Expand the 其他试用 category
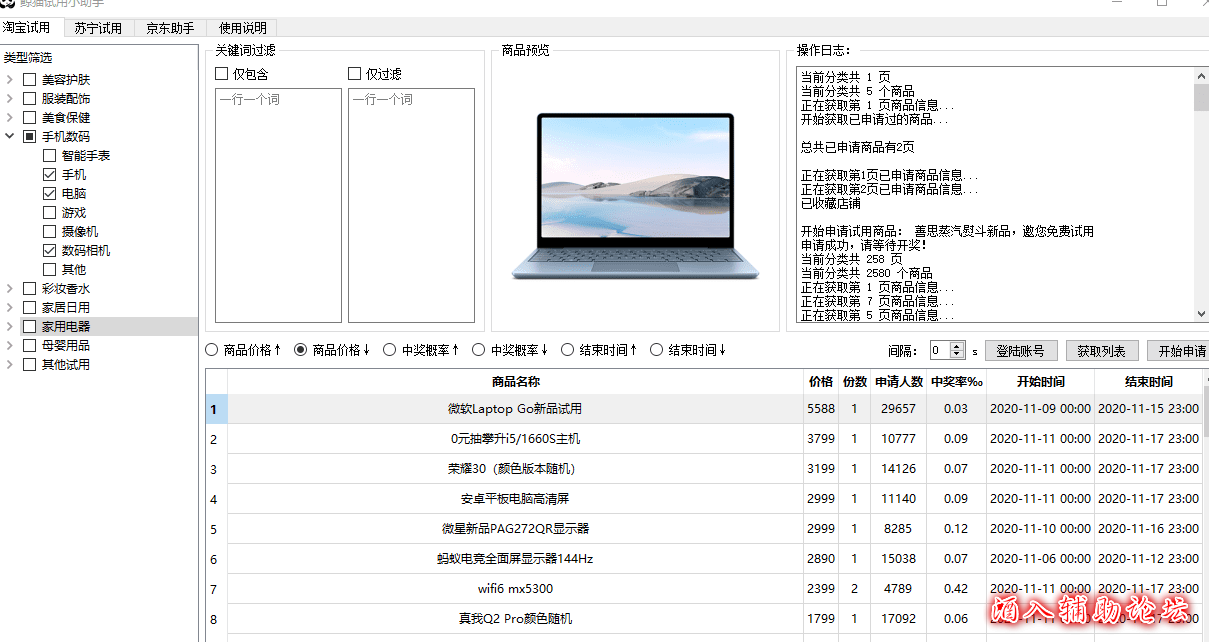 click(9, 364)
